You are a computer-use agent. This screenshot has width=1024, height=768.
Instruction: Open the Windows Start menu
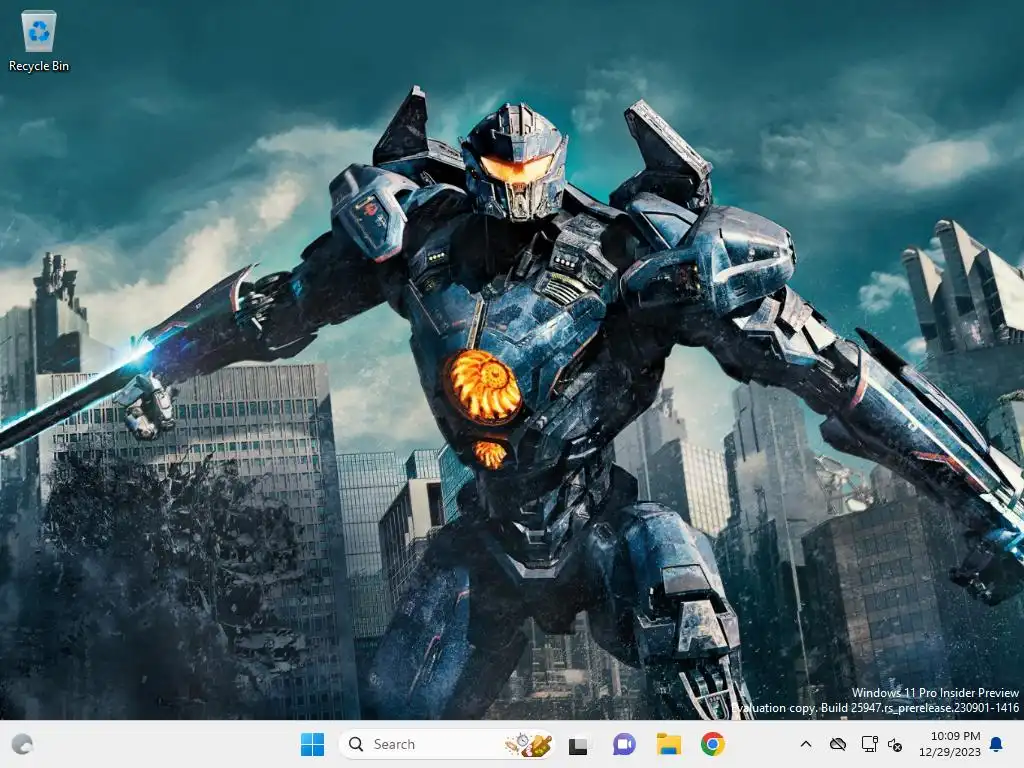pos(312,744)
